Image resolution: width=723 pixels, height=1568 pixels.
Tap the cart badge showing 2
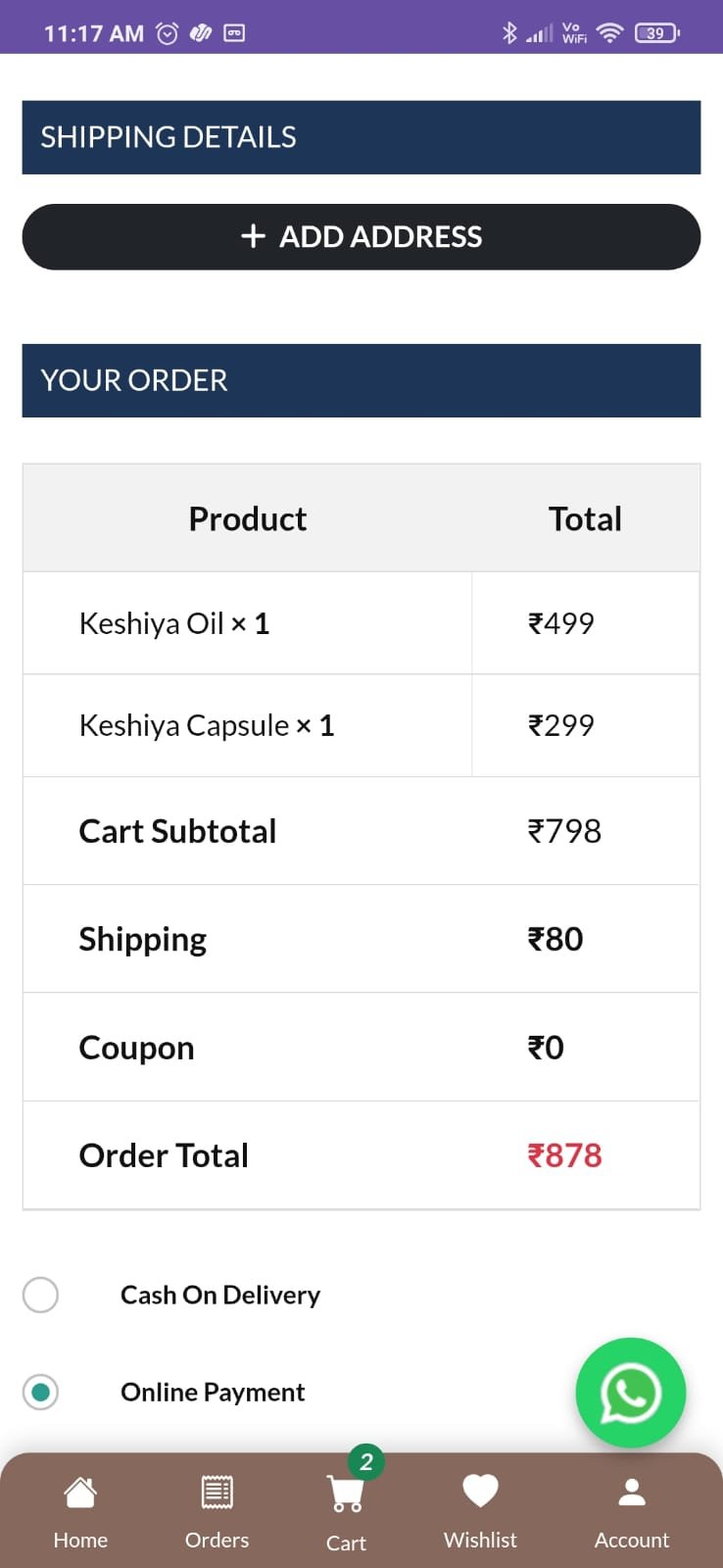tap(366, 1462)
